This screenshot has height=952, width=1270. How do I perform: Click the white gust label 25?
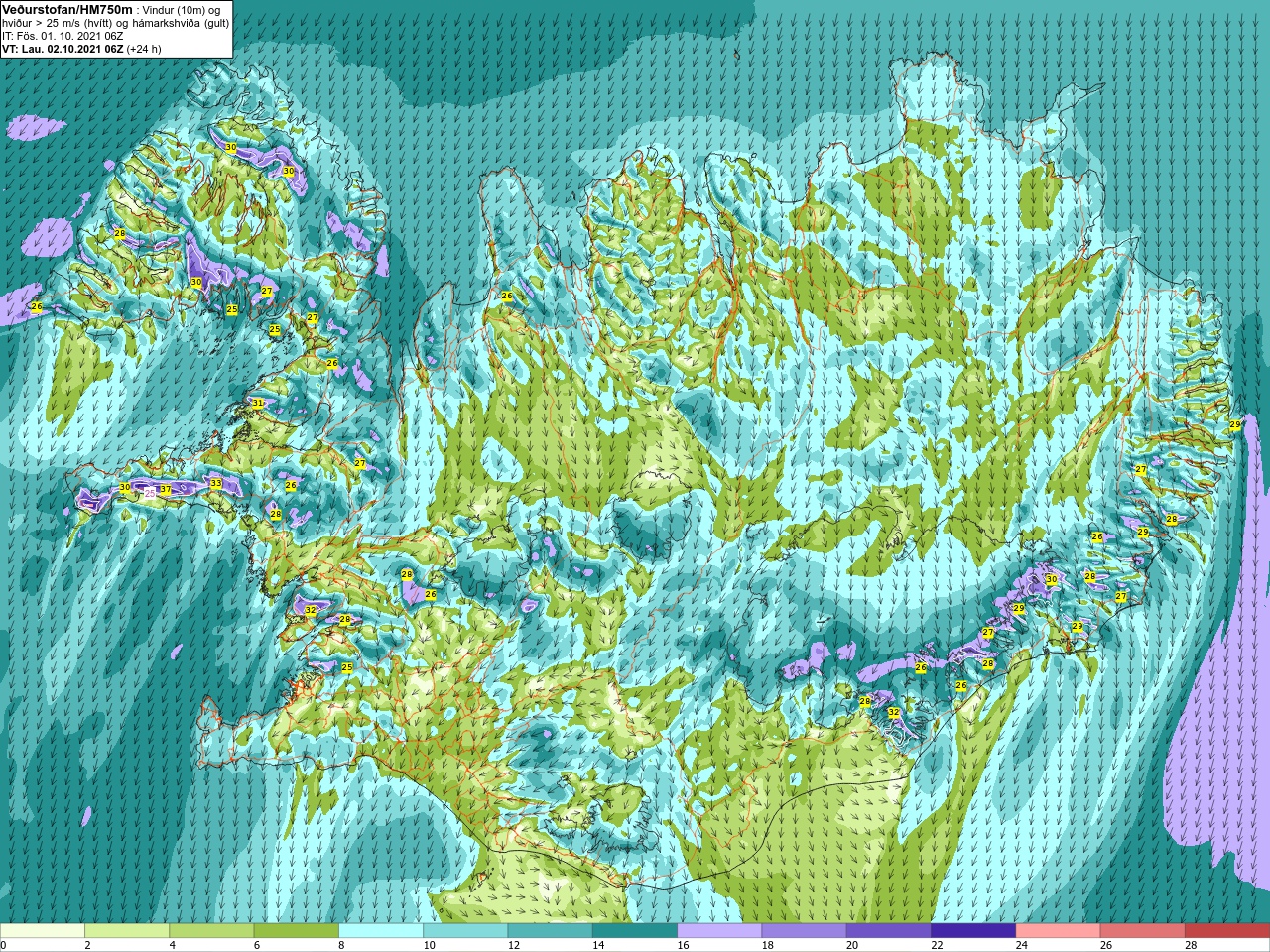pos(150,492)
